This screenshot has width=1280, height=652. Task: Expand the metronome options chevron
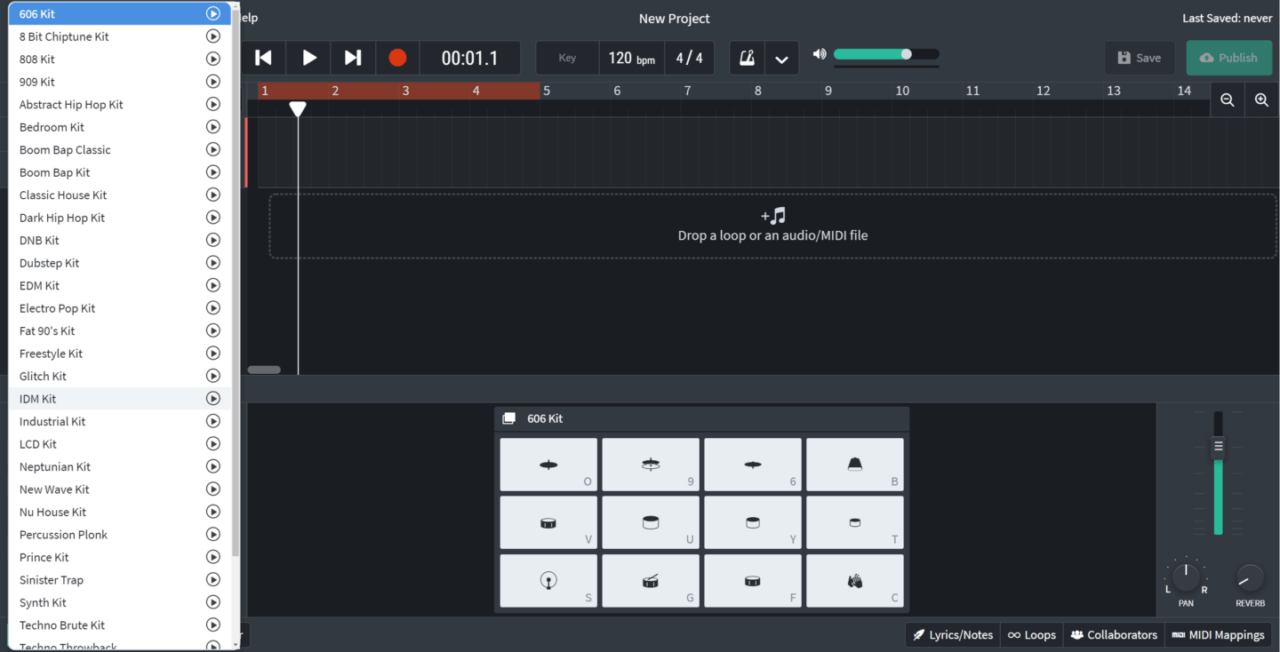[x=781, y=58]
